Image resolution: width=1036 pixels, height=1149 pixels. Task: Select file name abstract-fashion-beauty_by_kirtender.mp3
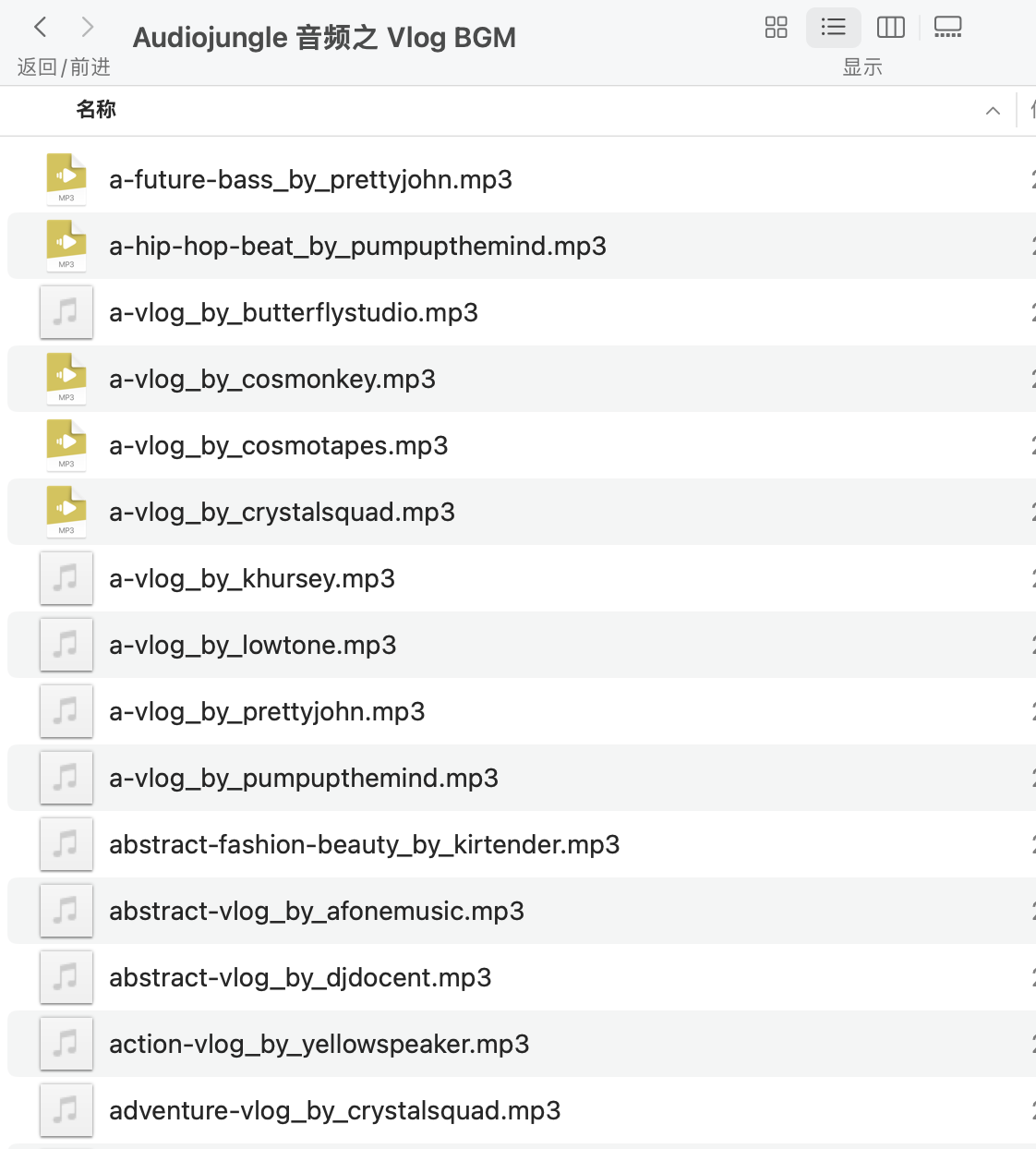pyautogui.click(x=365, y=844)
